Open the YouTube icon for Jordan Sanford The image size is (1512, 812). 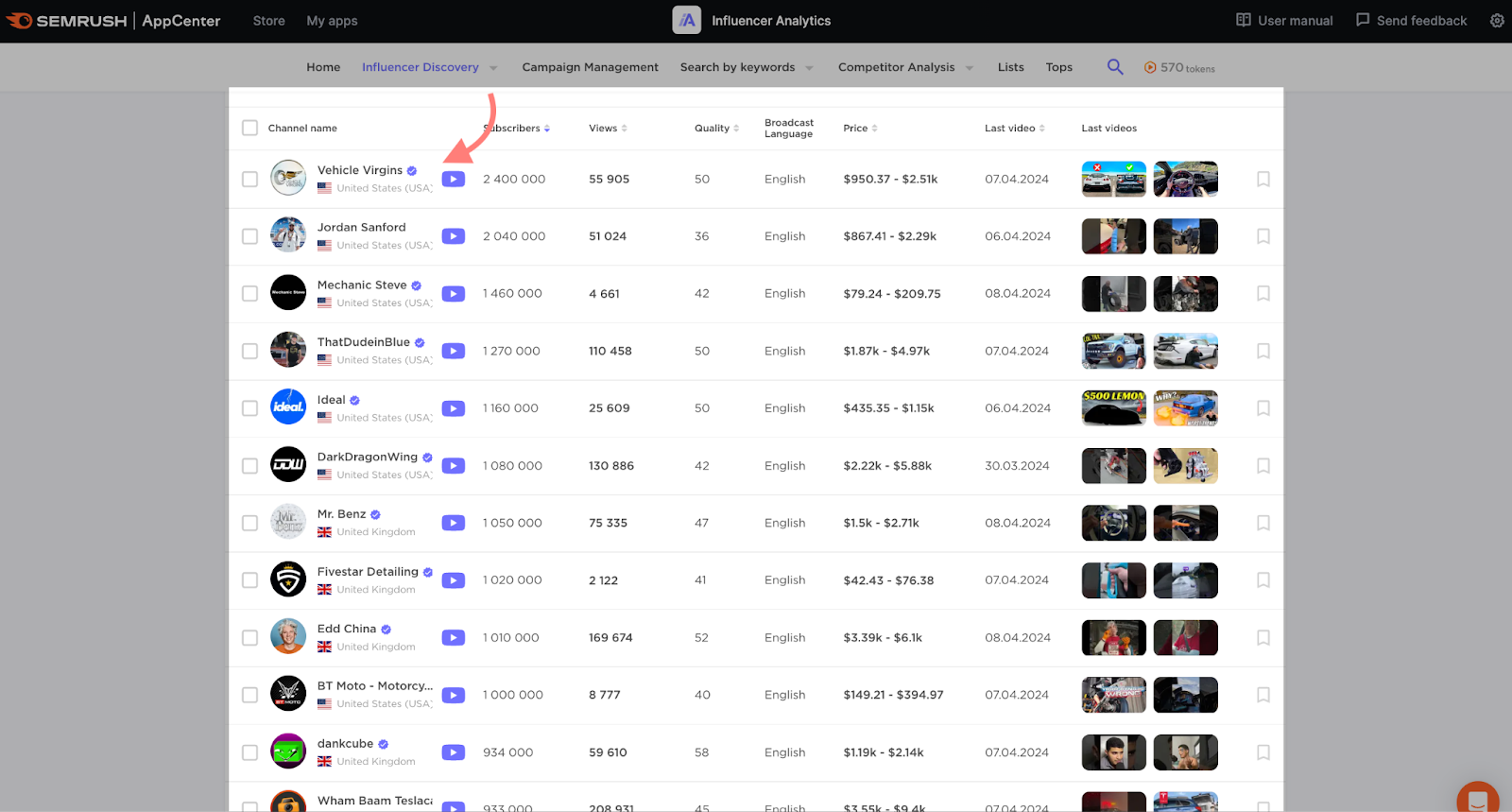[x=454, y=236]
